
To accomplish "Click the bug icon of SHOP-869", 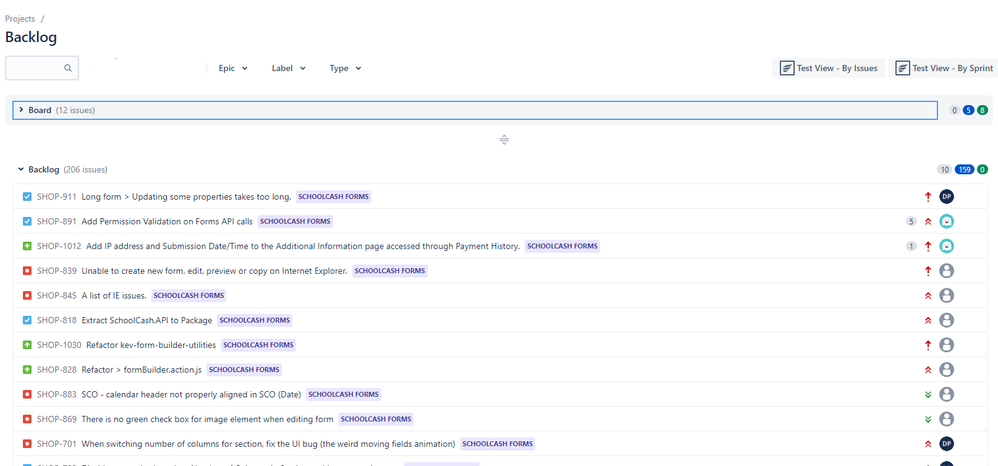I will (x=27, y=419).
